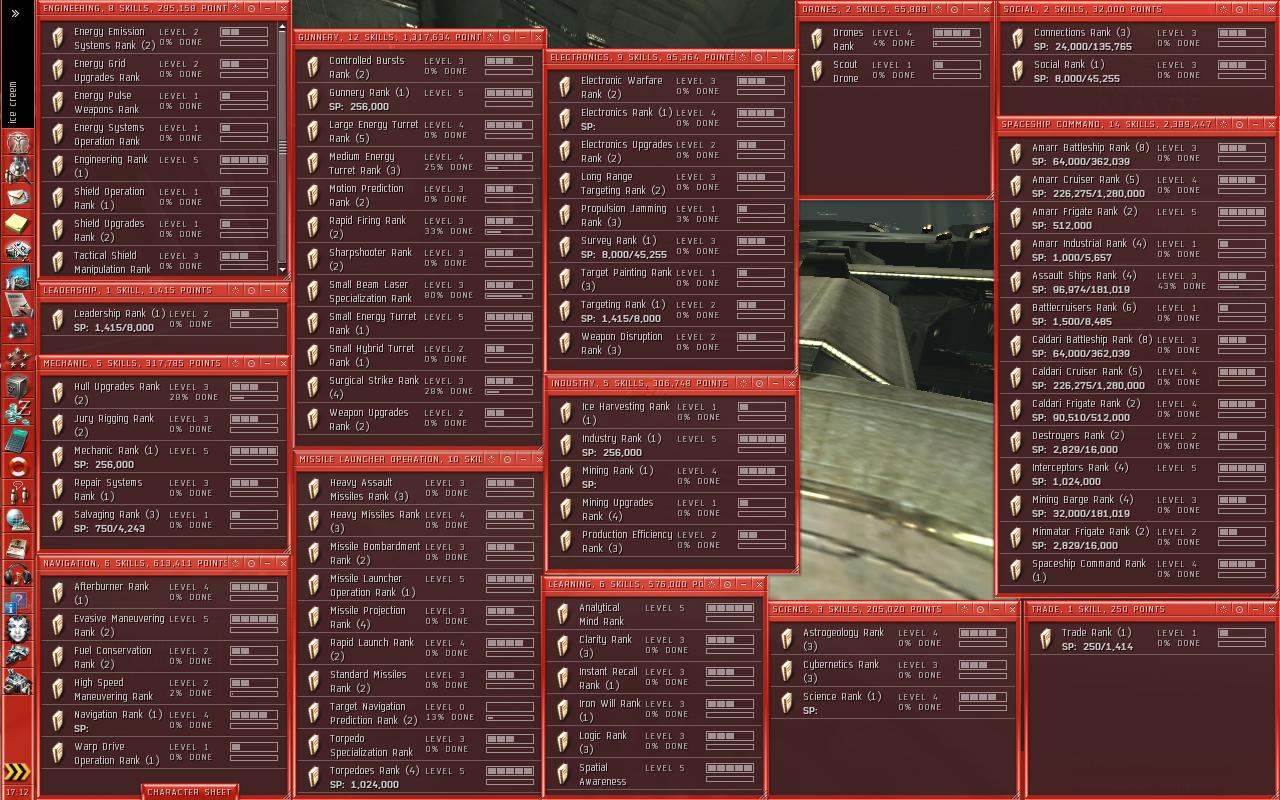The width and height of the screenshot is (1280, 800).
Task: Select the Iron Will Rank skill
Action: (x=655, y=710)
